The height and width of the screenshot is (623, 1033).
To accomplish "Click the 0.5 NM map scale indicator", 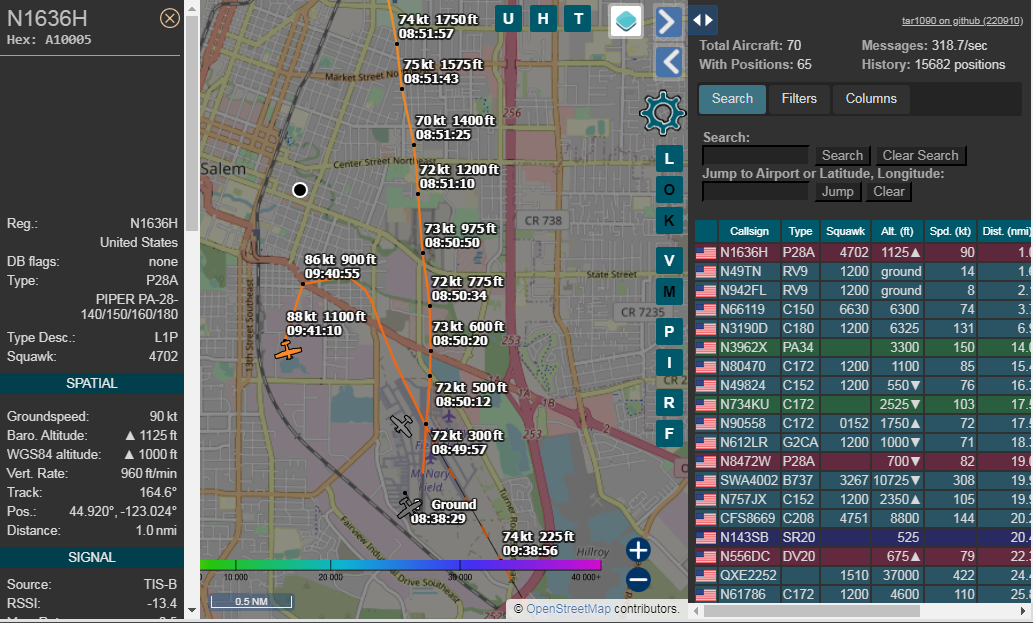I will click(x=252, y=601).
